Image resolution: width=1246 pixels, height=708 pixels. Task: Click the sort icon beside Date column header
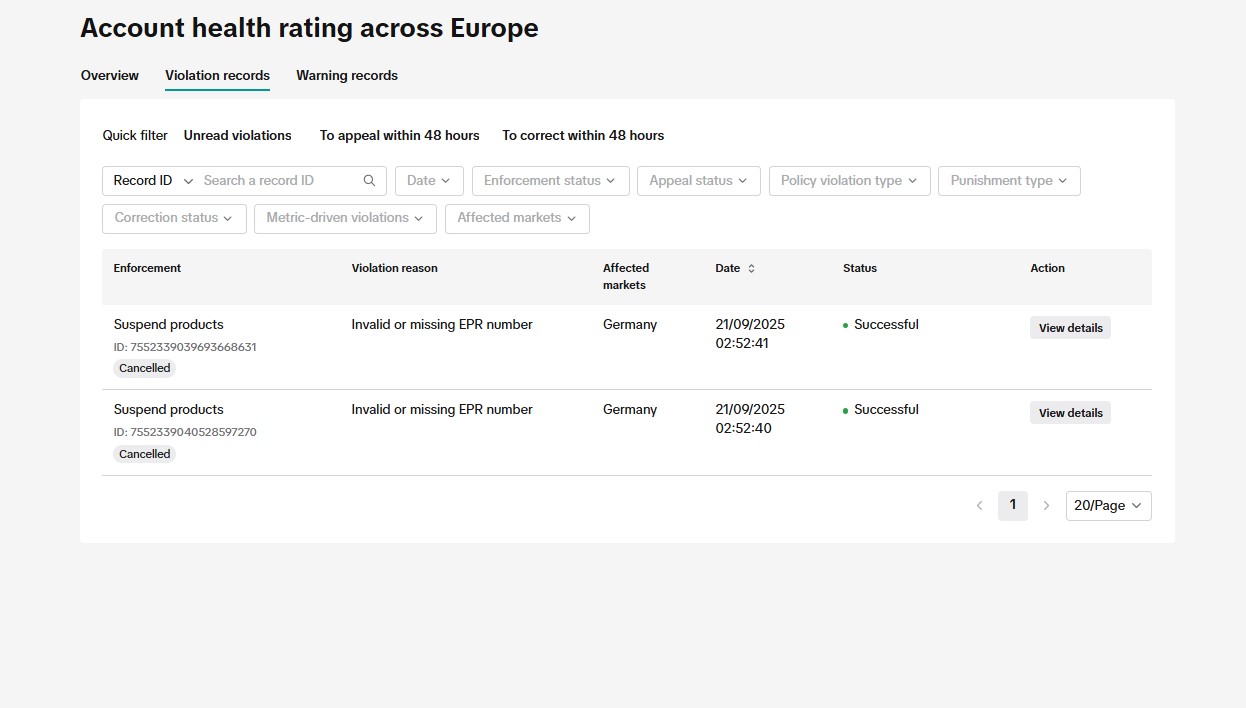pyautogui.click(x=752, y=268)
